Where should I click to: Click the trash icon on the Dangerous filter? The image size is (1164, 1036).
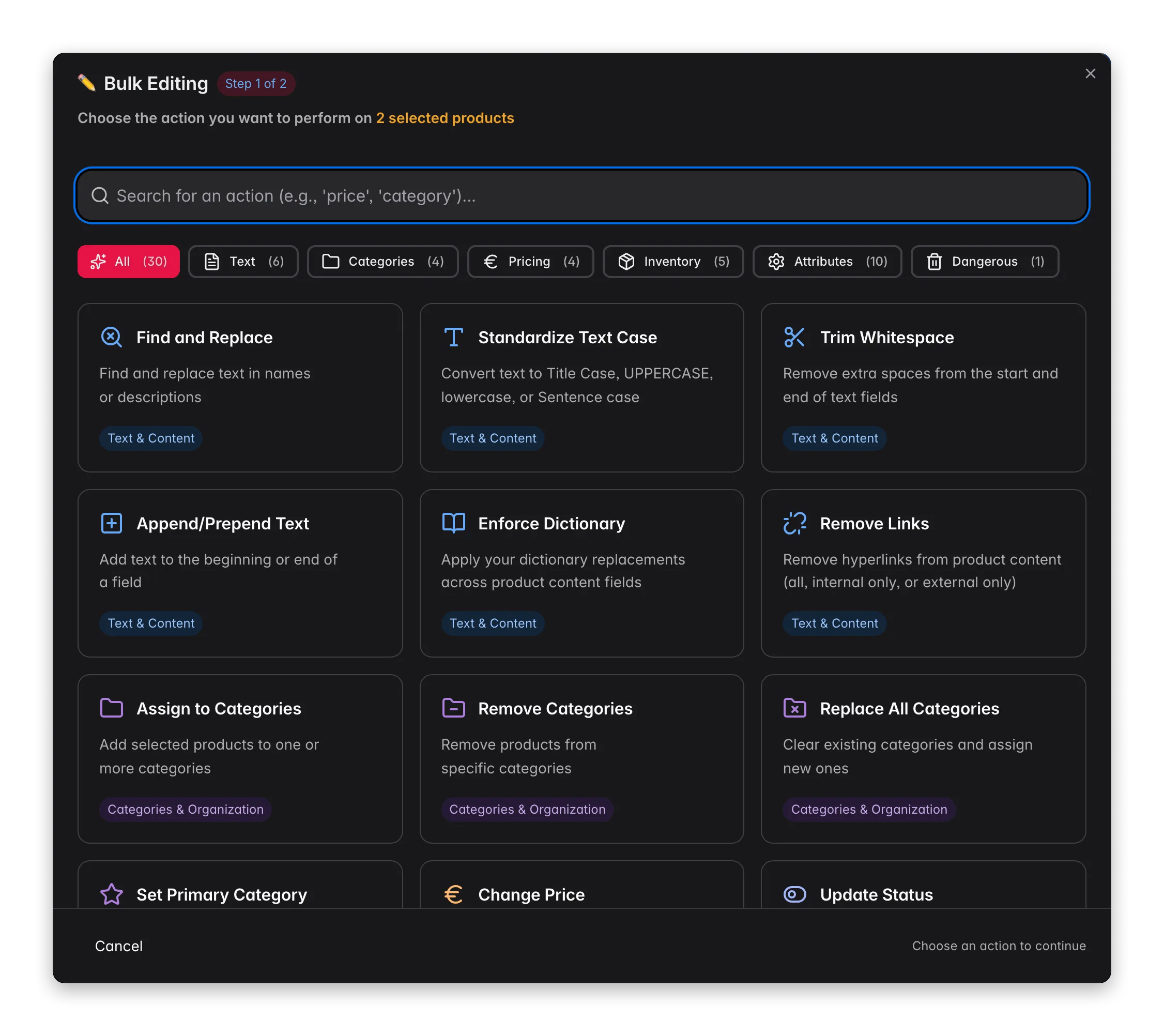pos(934,262)
